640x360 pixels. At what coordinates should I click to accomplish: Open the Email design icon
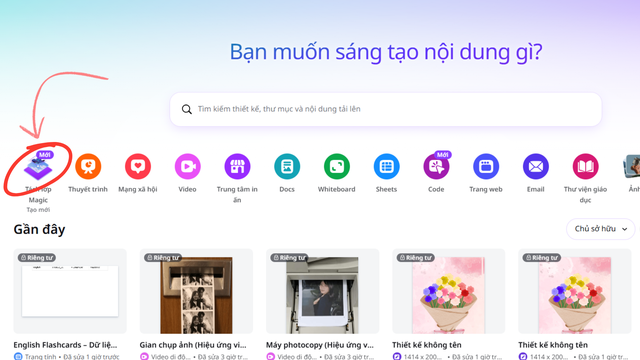coord(536,167)
